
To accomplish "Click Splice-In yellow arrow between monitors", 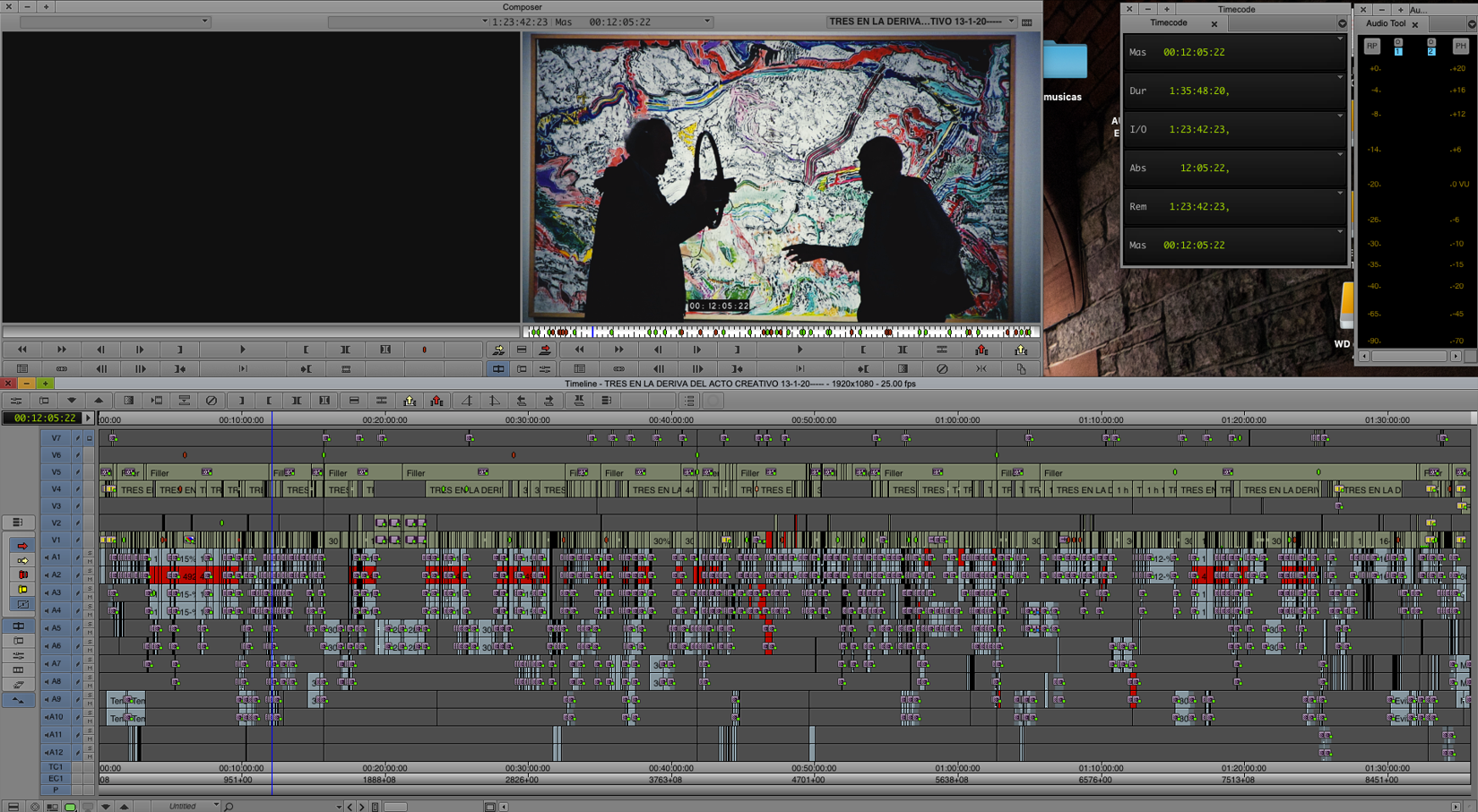I will pos(498,350).
